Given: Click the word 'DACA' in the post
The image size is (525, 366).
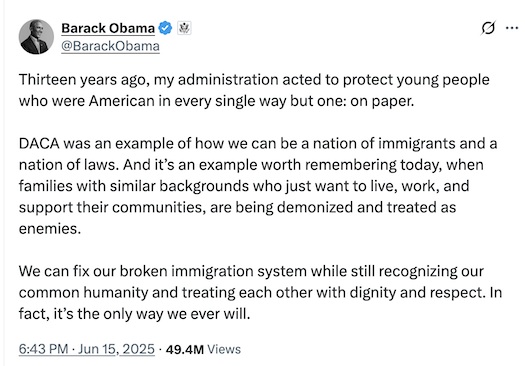Looking at the screenshot, I should [39, 143].
